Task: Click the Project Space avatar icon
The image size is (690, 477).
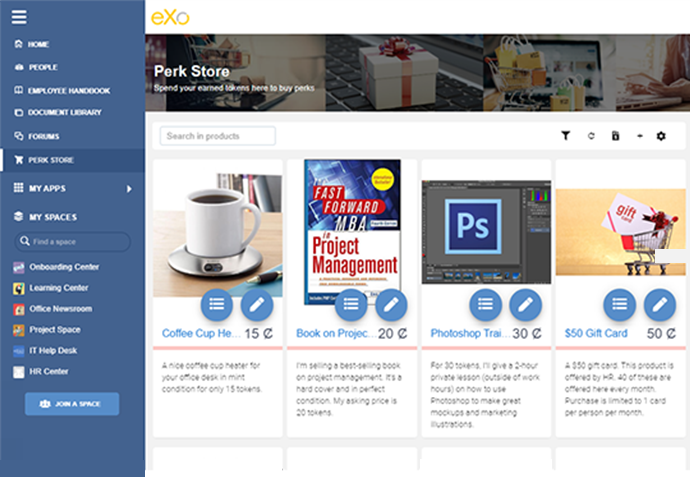Action: point(18,330)
